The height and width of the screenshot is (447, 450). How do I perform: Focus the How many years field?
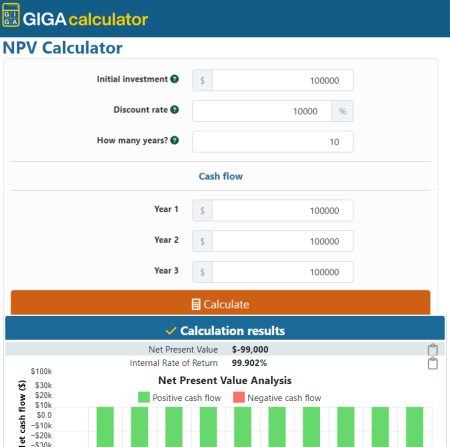[x=273, y=142]
